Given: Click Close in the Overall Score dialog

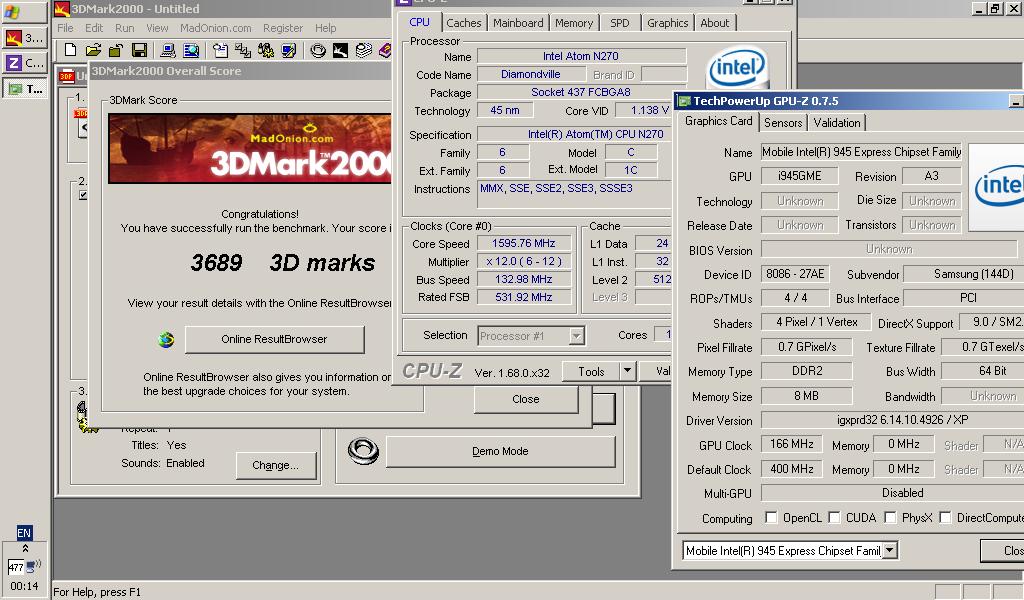Looking at the screenshot, I should pos(526,399).
